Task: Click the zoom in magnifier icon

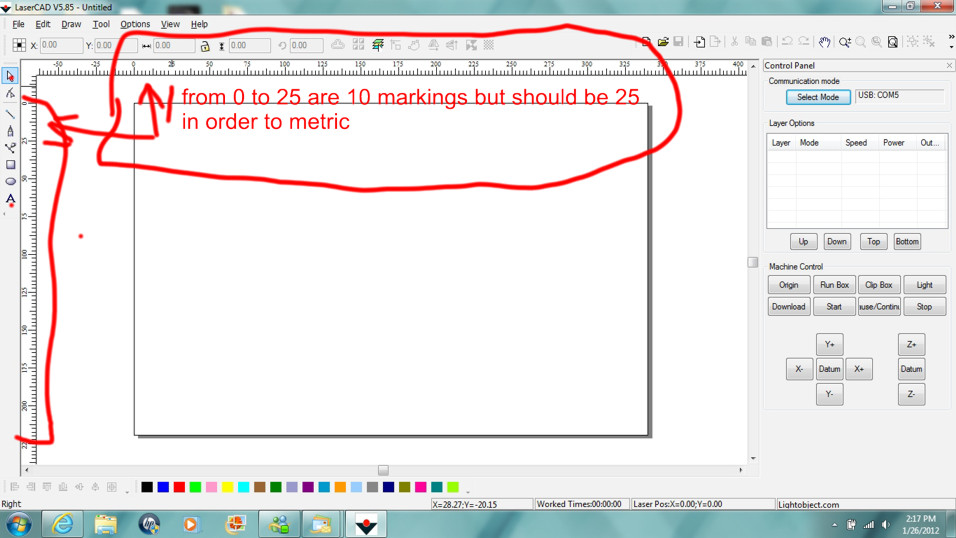Action: coord(844,43)
